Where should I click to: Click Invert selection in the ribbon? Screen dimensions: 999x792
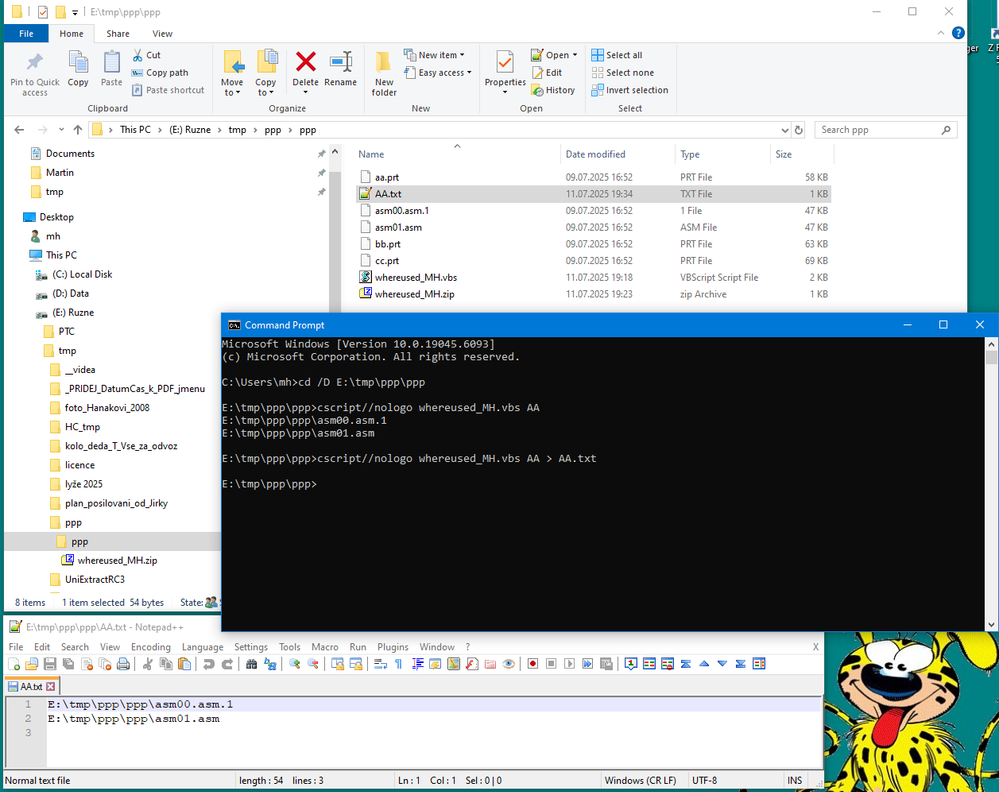[x=629, y=90]
